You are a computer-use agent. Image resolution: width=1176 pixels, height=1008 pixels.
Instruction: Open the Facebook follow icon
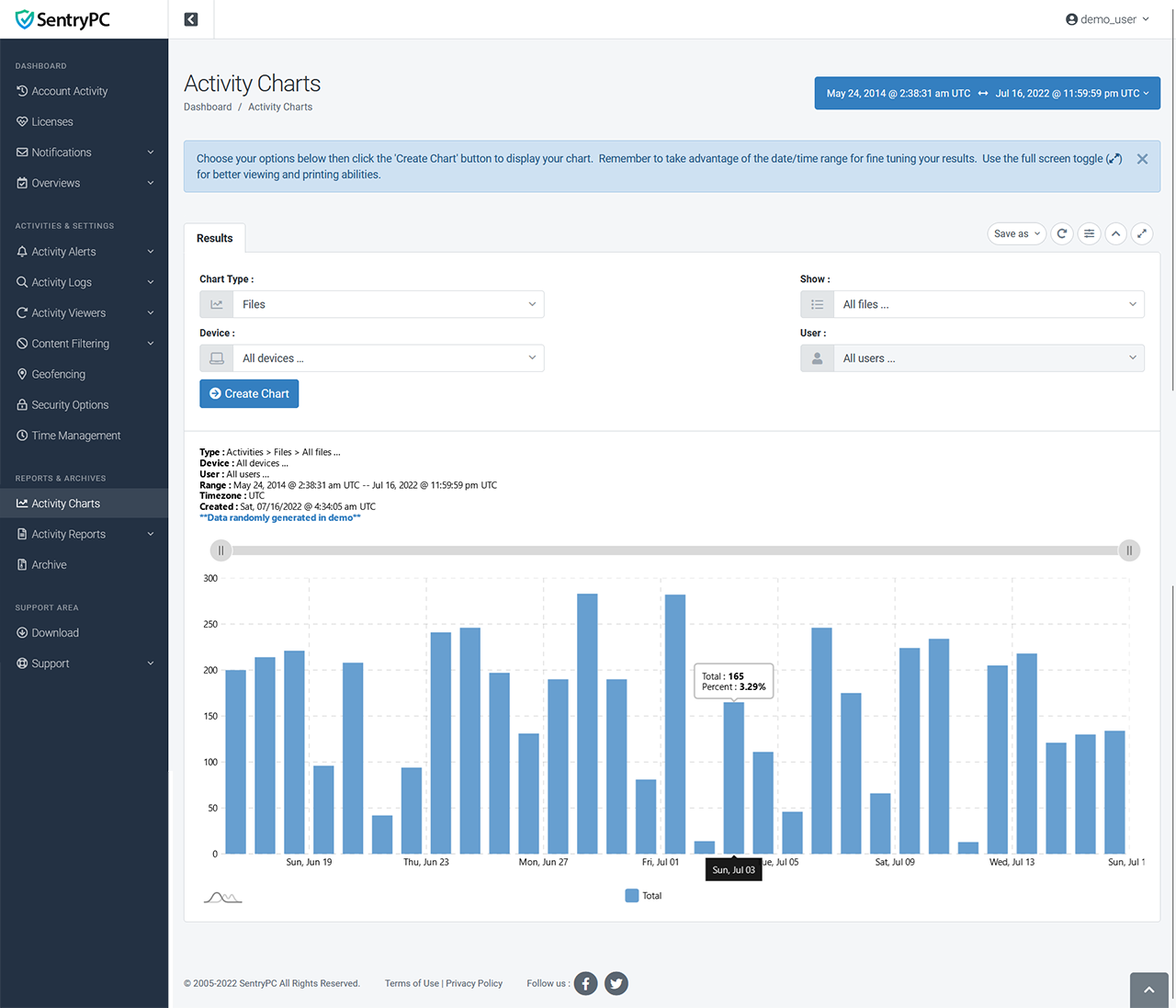[585, 983]
